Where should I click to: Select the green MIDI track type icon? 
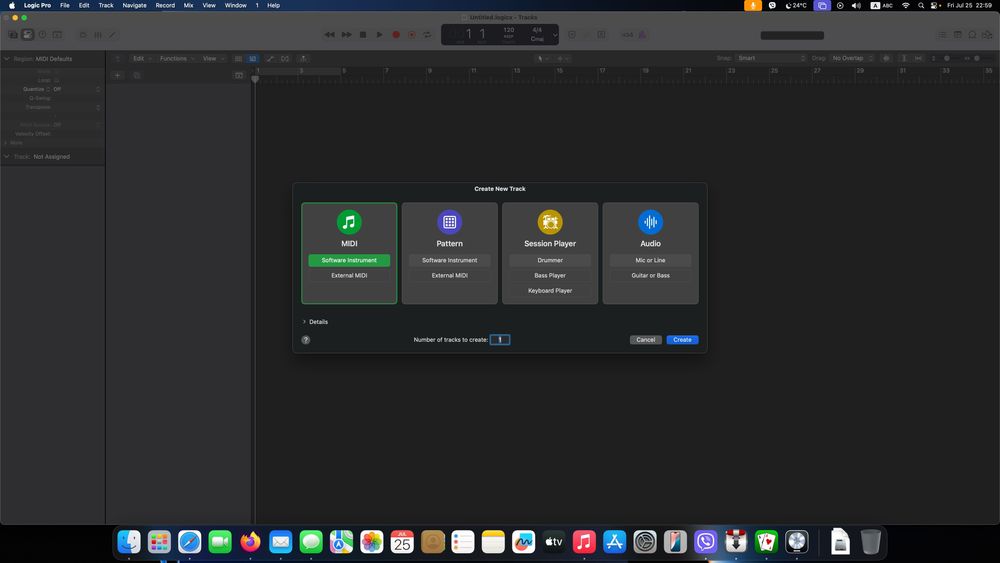tap(349, 222)
